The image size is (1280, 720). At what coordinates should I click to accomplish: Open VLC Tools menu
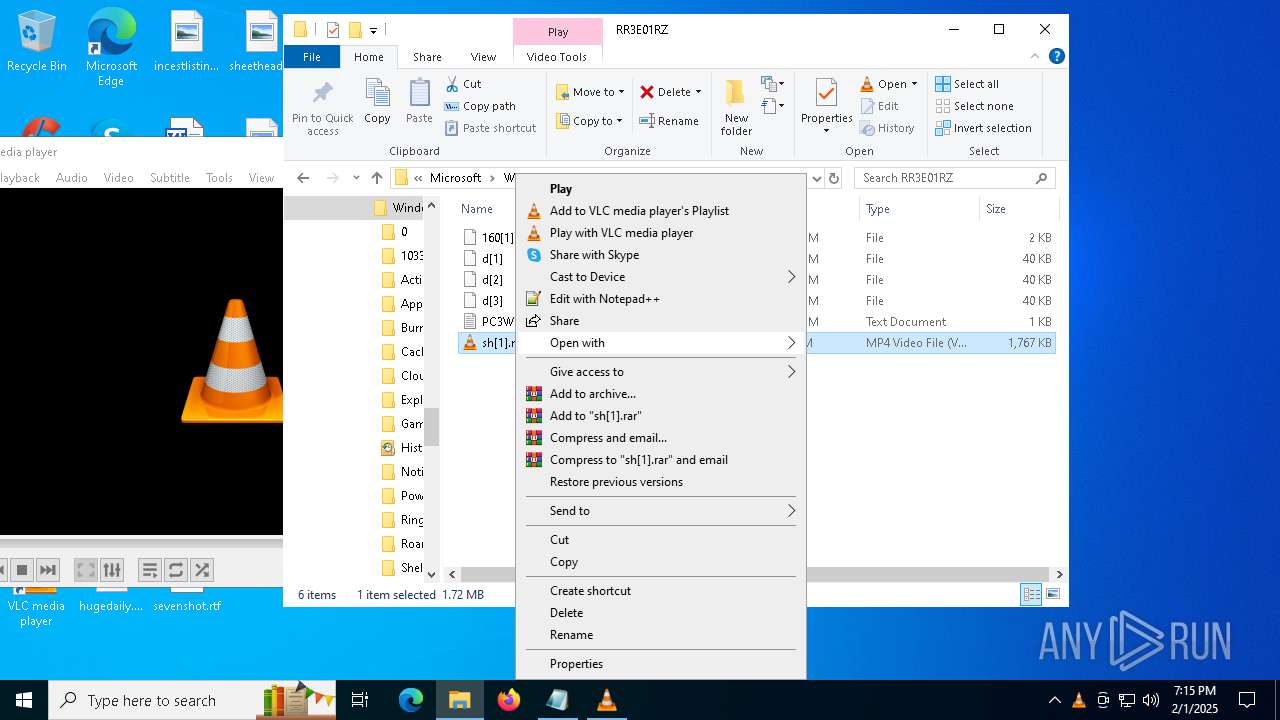tap(219, 178)
